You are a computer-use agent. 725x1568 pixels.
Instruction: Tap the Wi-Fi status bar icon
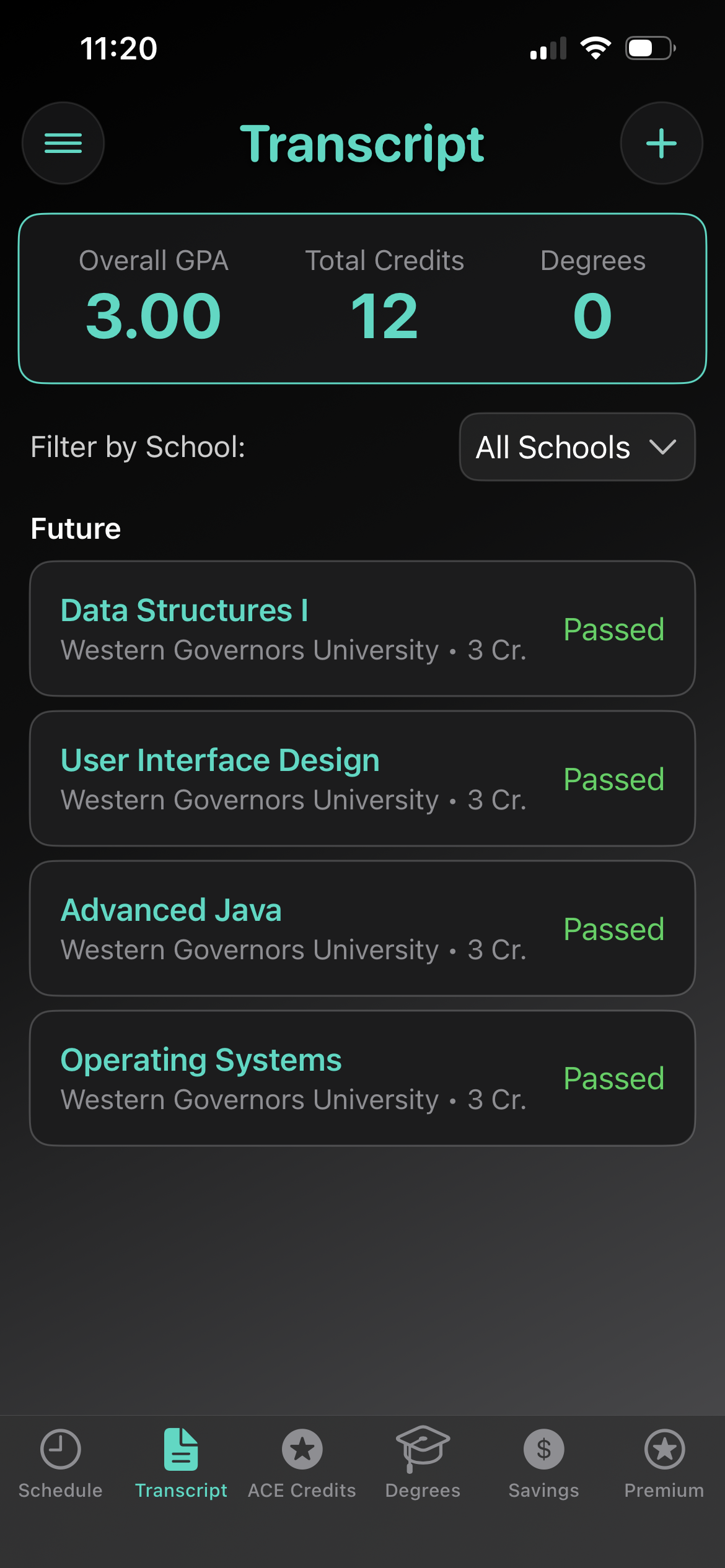[595, 48]
